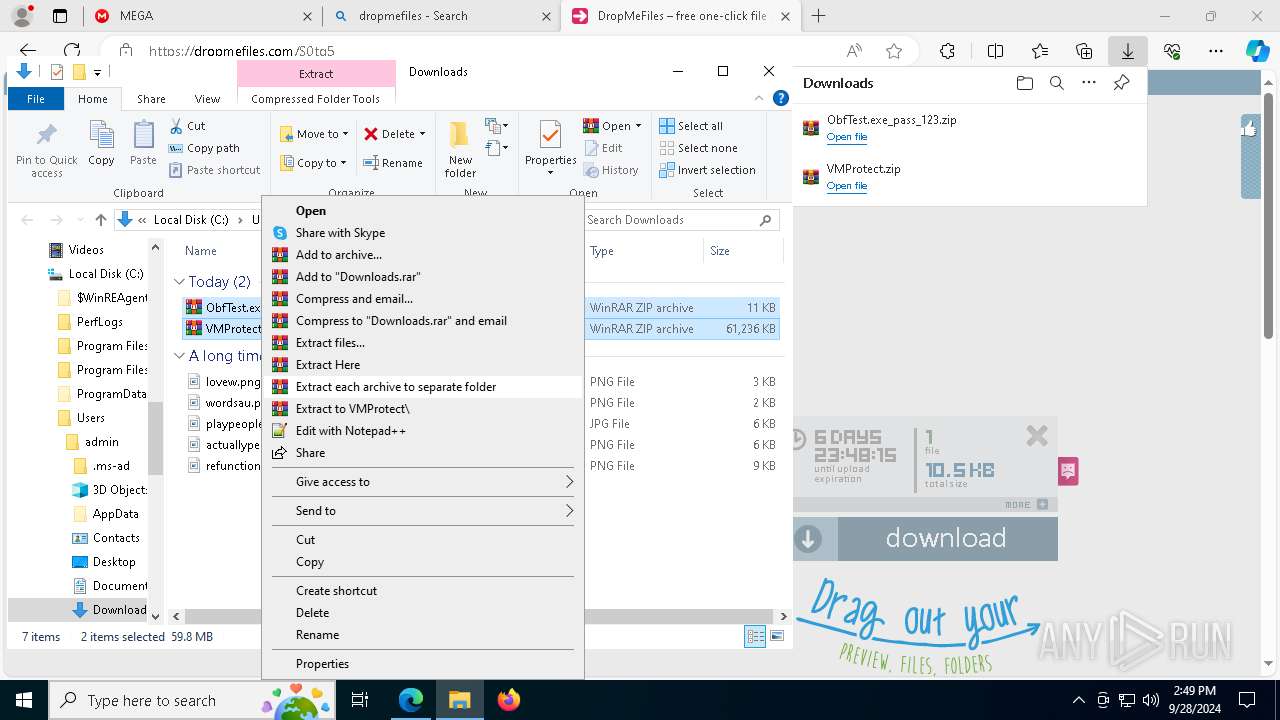Click the DropMeFiles download button
This screenshot has height=720, width=1280.
[x=926, y=539]
